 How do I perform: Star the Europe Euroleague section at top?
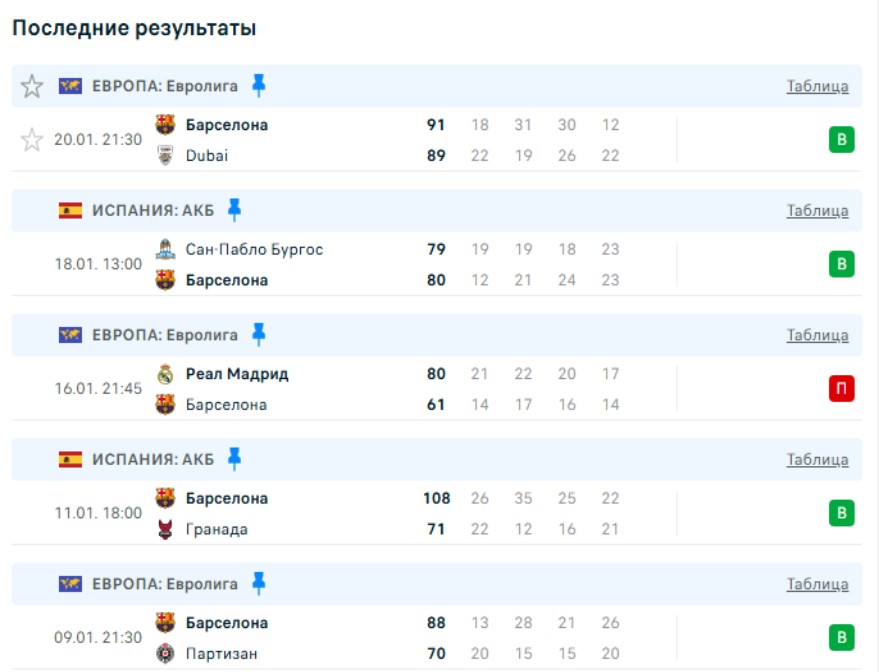(32, 86)
